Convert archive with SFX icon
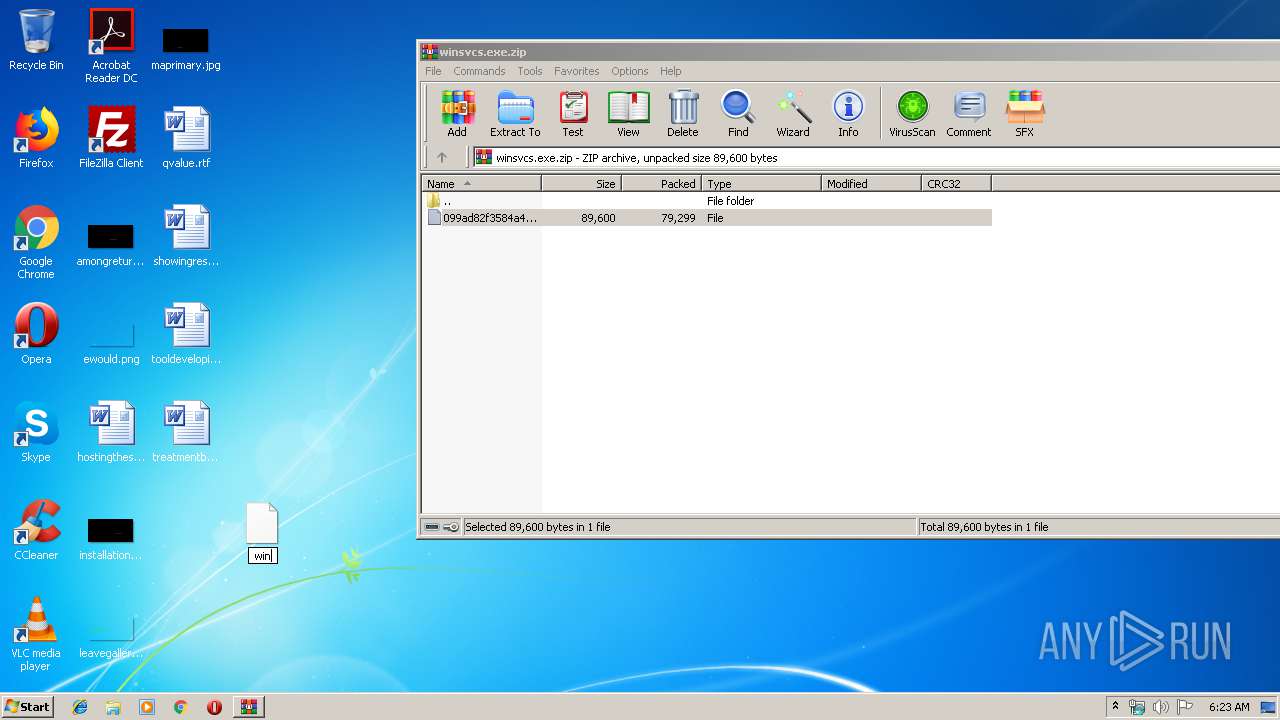The width and height of the screenshot is (1280, 720). (1025, 113)
